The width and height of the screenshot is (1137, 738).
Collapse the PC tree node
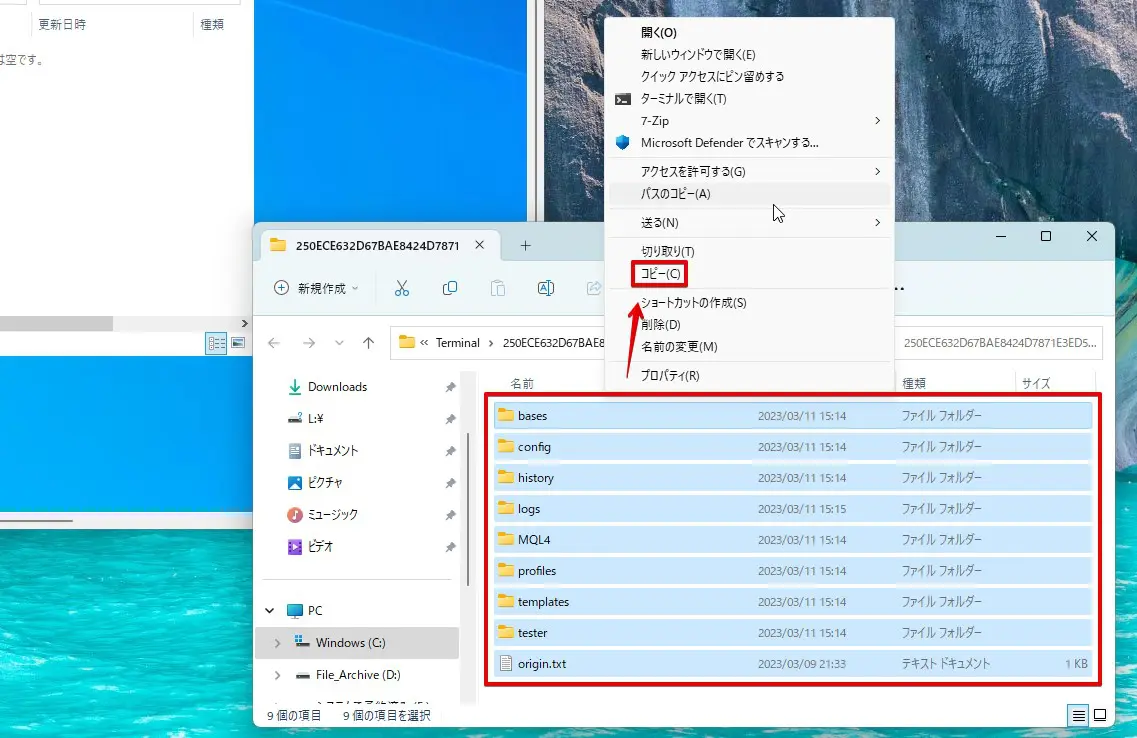point(269,611)
